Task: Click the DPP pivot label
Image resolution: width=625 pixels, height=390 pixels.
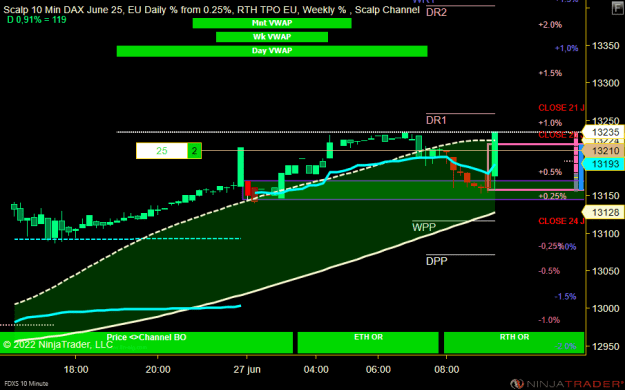Action: point(437,261)
